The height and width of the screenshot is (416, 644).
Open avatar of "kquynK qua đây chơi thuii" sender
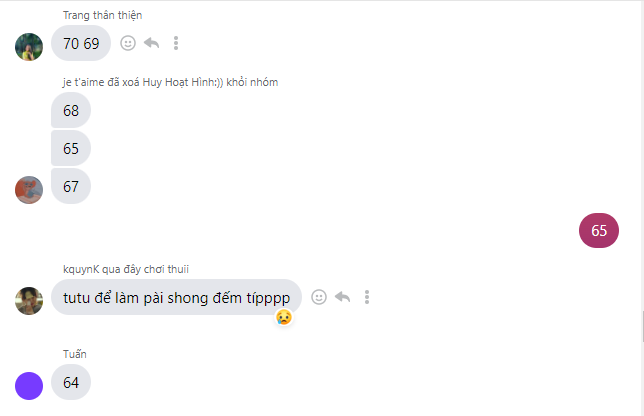pyautogui.click(x=29, y=301)
